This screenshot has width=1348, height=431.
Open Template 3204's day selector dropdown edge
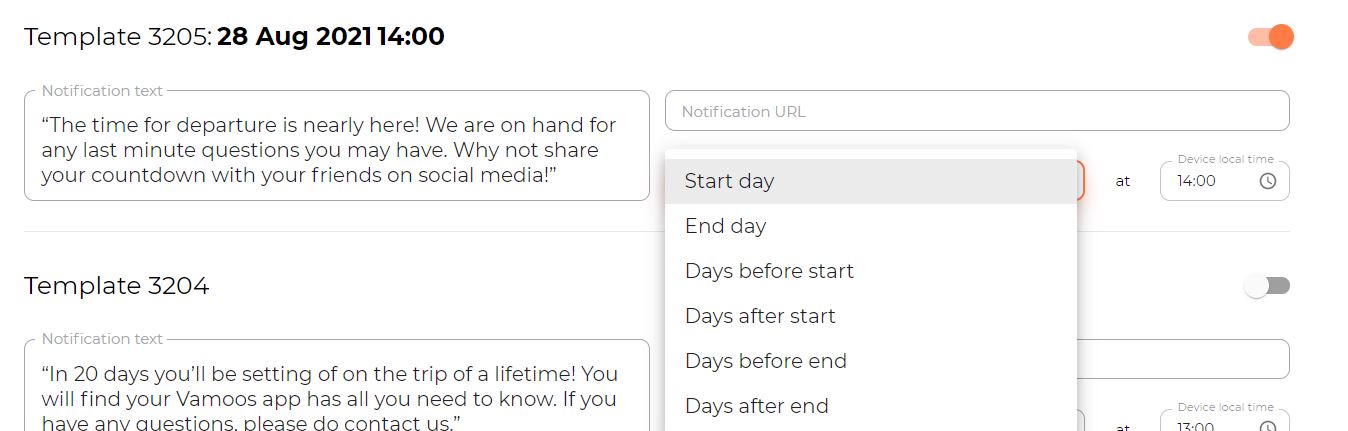(x=1081, y=421)
